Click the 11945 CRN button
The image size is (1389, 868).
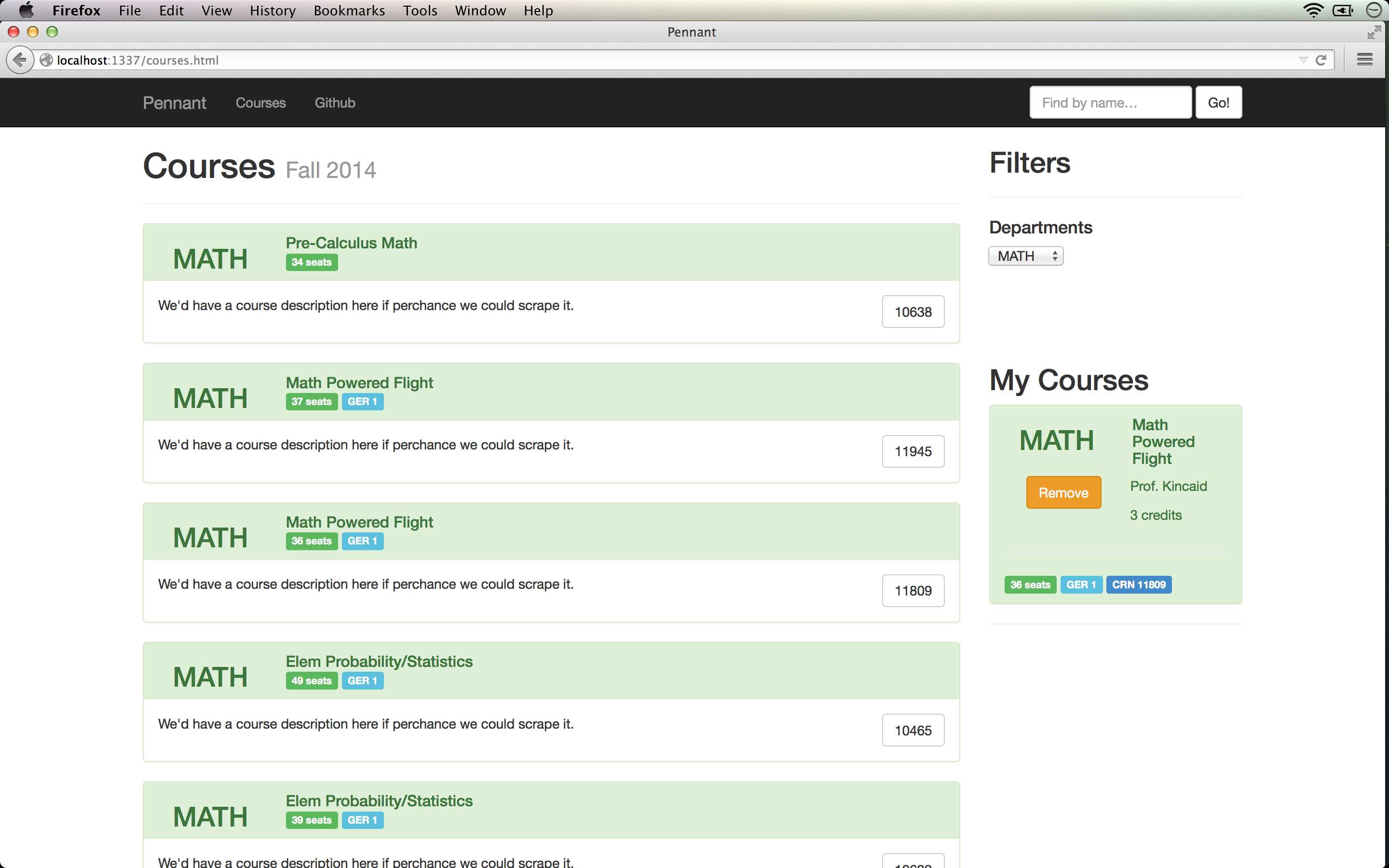pyautogui.click(x=912, y=451)
